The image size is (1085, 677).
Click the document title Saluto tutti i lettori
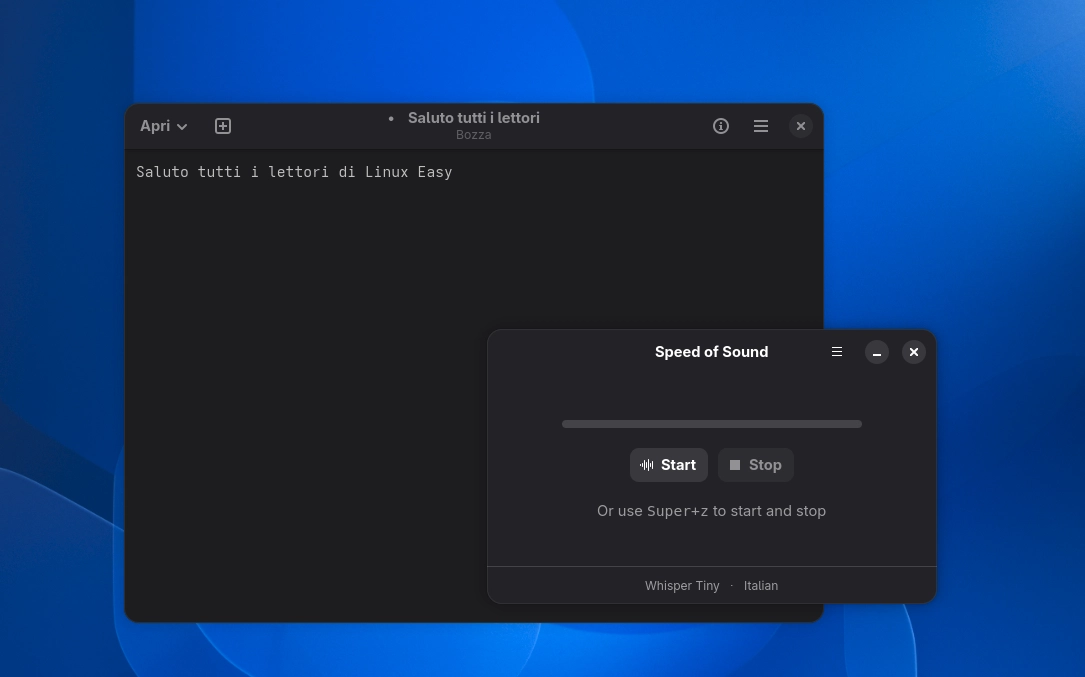(x=473, y=118)
